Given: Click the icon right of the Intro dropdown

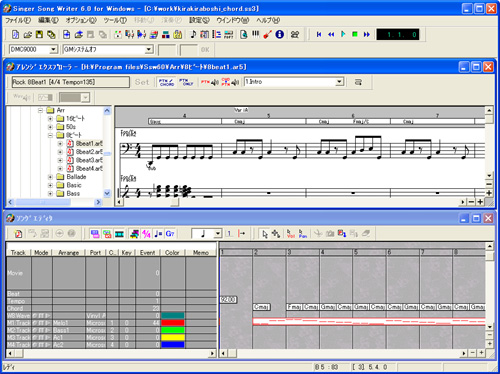Looking at the screenshot, I should (x=358, y=82).
